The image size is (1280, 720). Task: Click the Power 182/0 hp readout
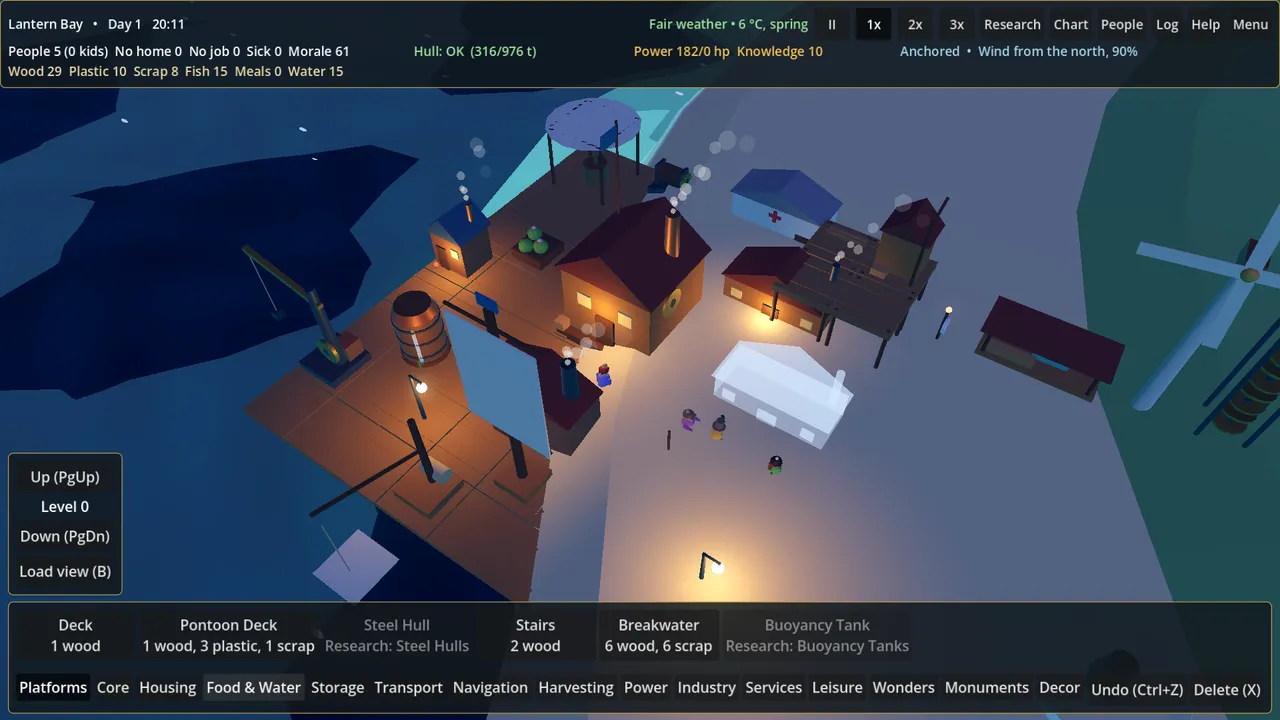tap(682, 51)
